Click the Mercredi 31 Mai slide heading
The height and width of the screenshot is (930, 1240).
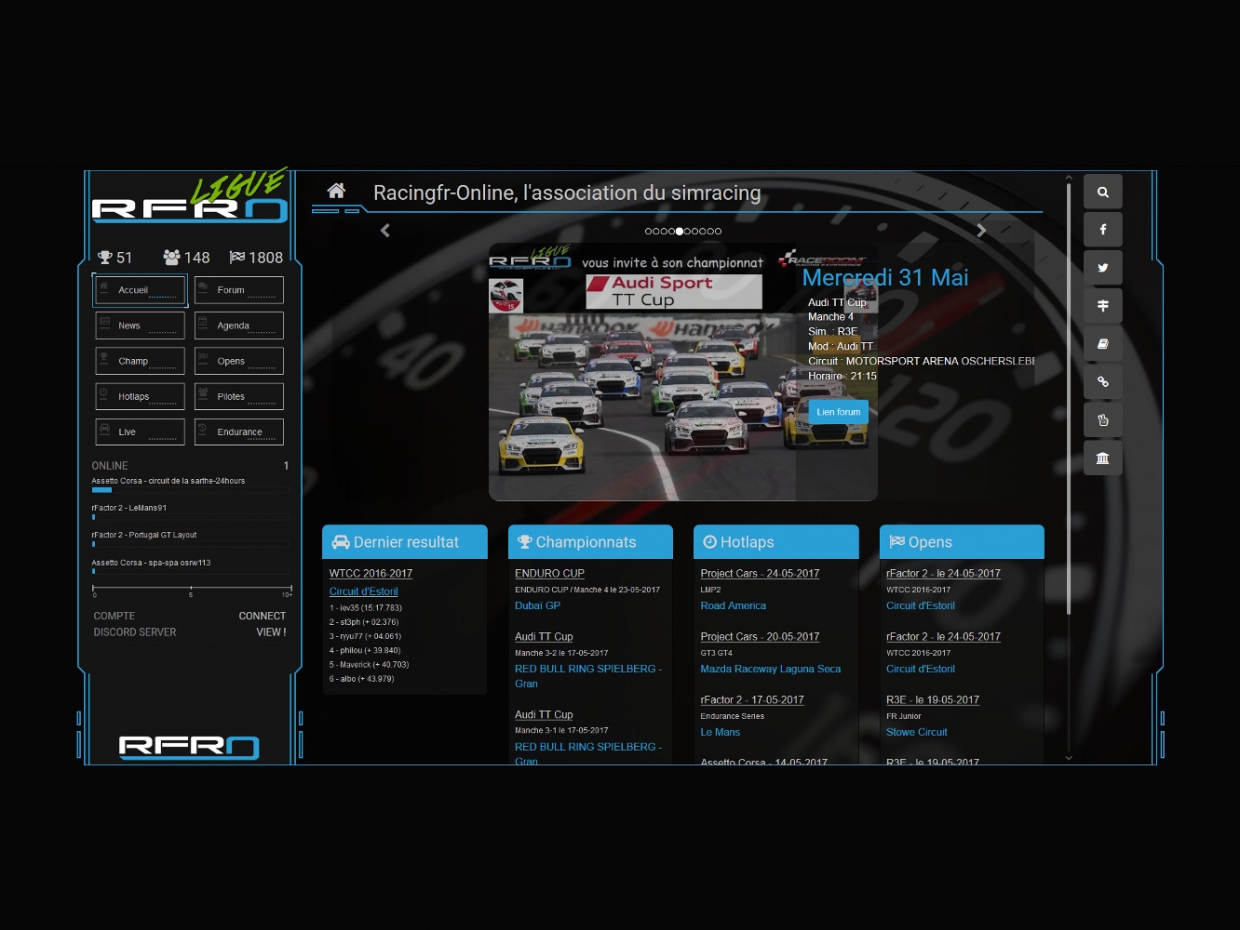click(885, 278)
